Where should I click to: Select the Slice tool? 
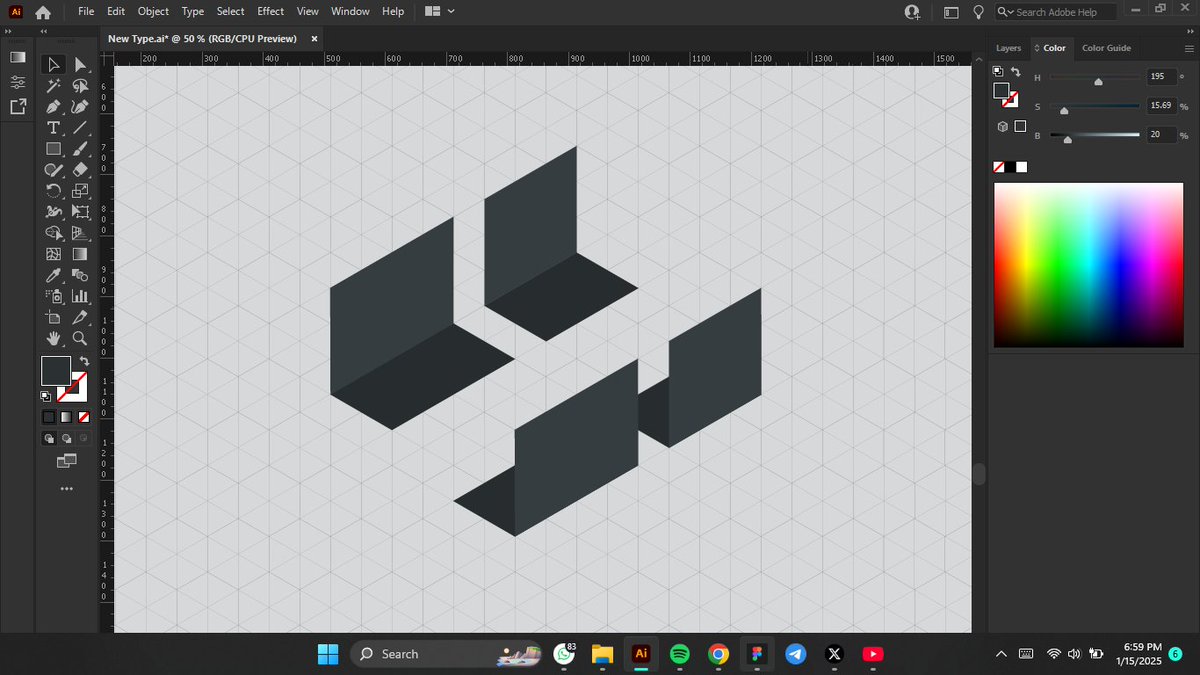80,317
